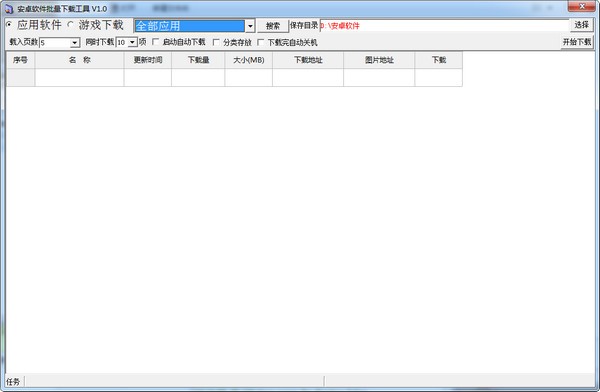Click the 下载量 column header

click(198, 60)
